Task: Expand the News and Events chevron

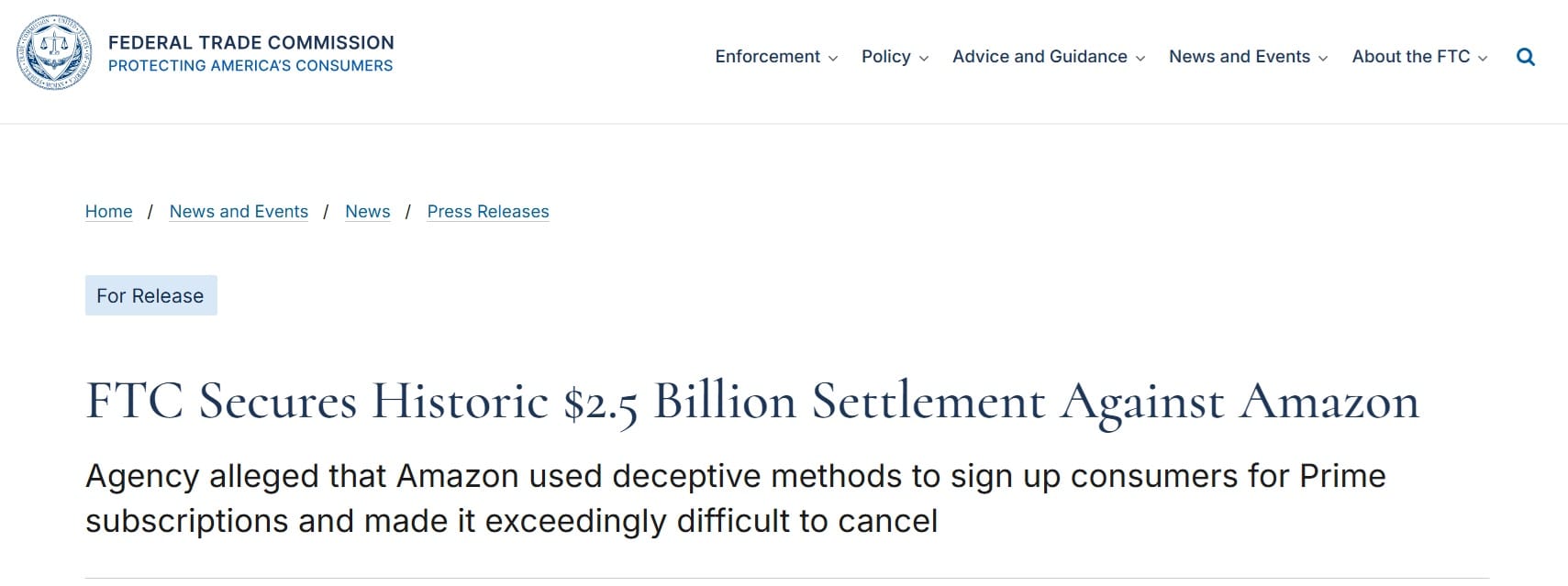Action: 1321,58
